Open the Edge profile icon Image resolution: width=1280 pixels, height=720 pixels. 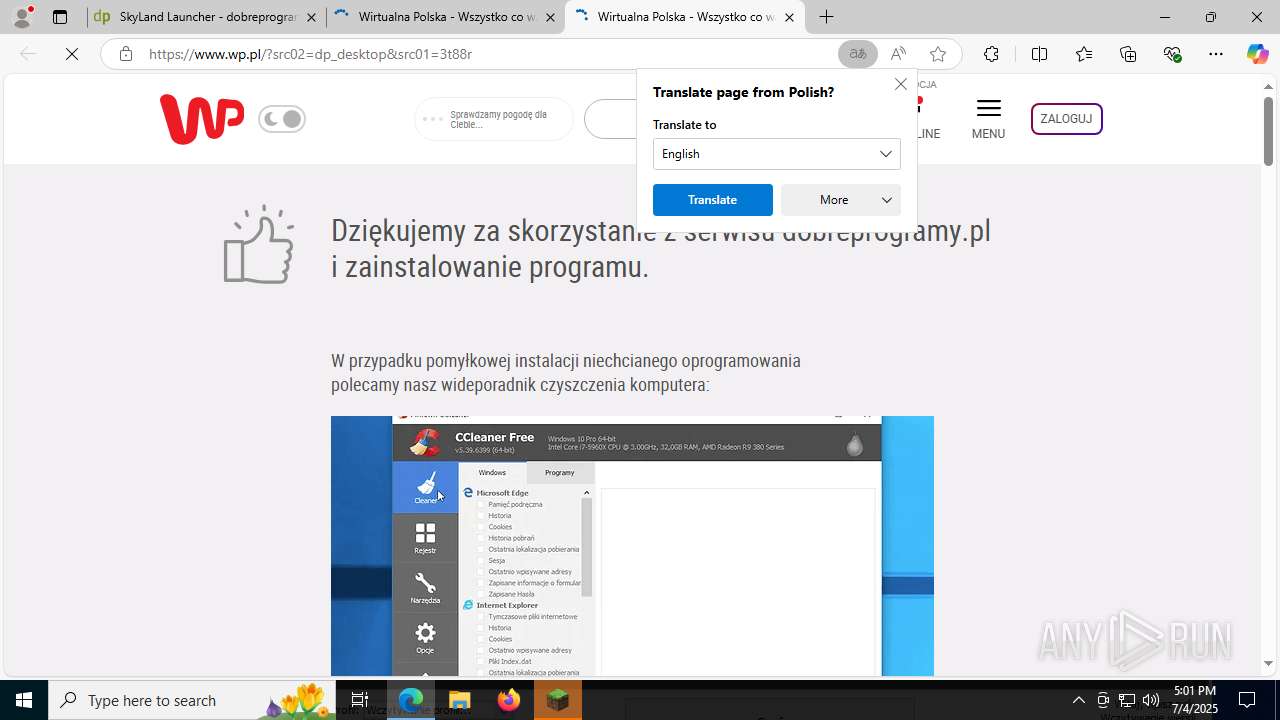click(x=22, y=17)
